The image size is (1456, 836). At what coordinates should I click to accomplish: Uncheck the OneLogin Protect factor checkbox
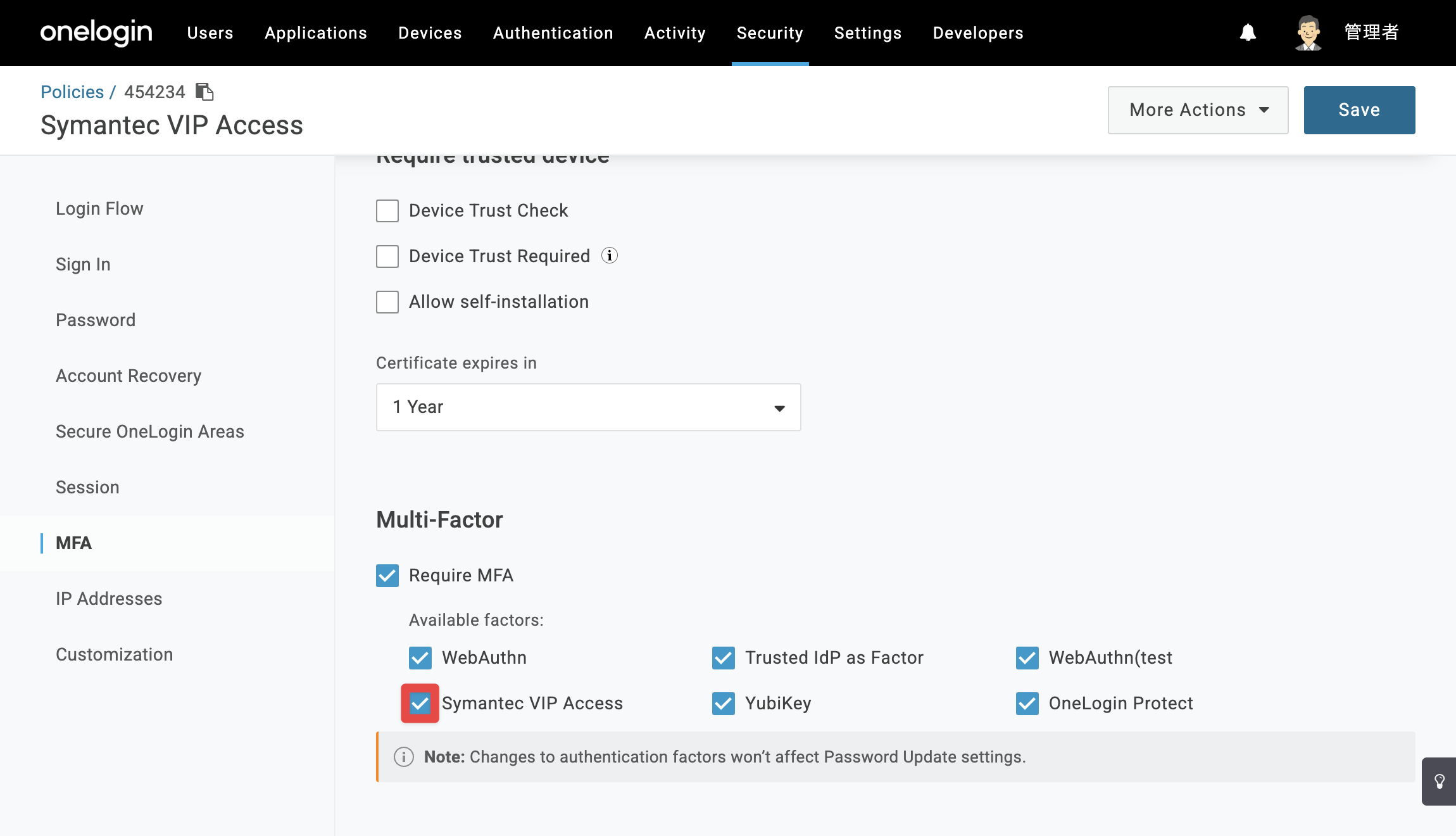tap(1027, 704)
